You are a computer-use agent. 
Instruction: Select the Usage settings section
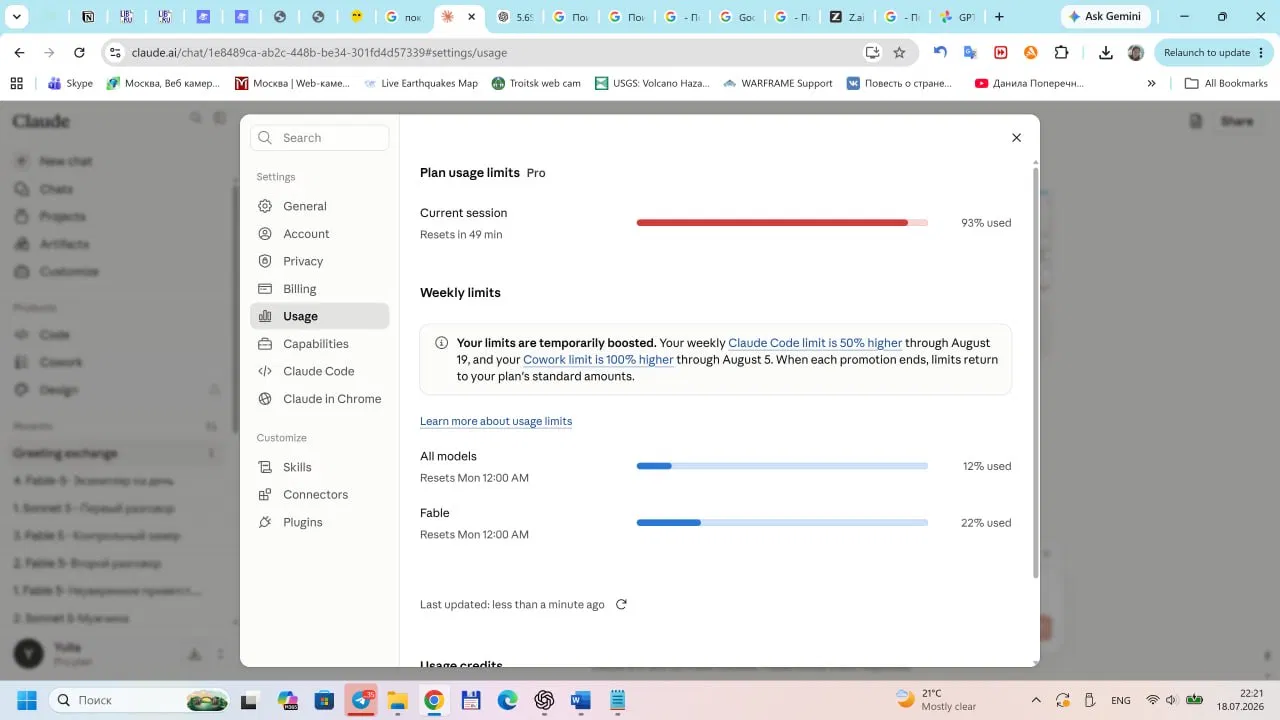pyautogui.click(x=319, y=316)
